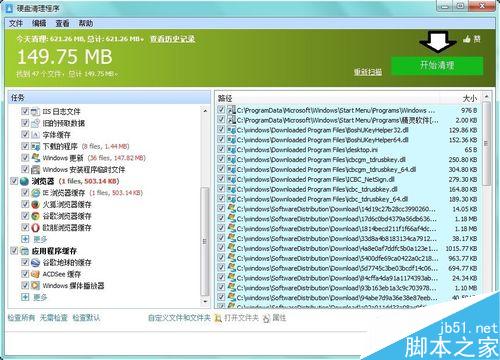Click the Windows 媒体播放器 icon
This screenshot has width=500, height=360.
[x=35, y=286]
